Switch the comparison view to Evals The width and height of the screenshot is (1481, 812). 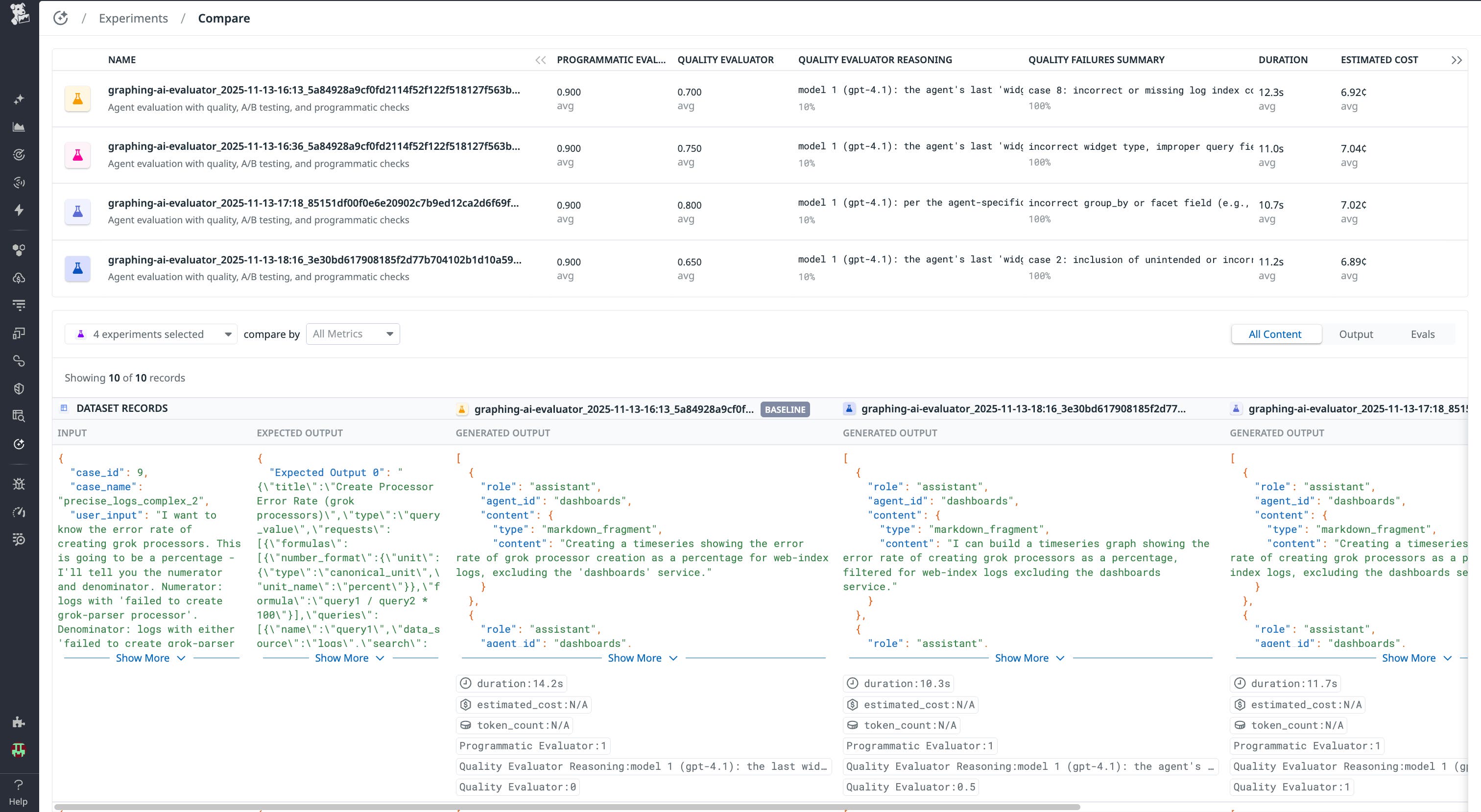1423,334
